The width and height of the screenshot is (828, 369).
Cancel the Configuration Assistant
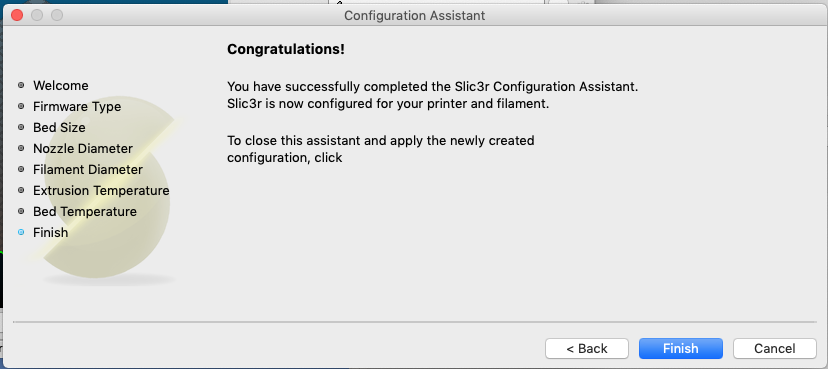click(775, 348)
